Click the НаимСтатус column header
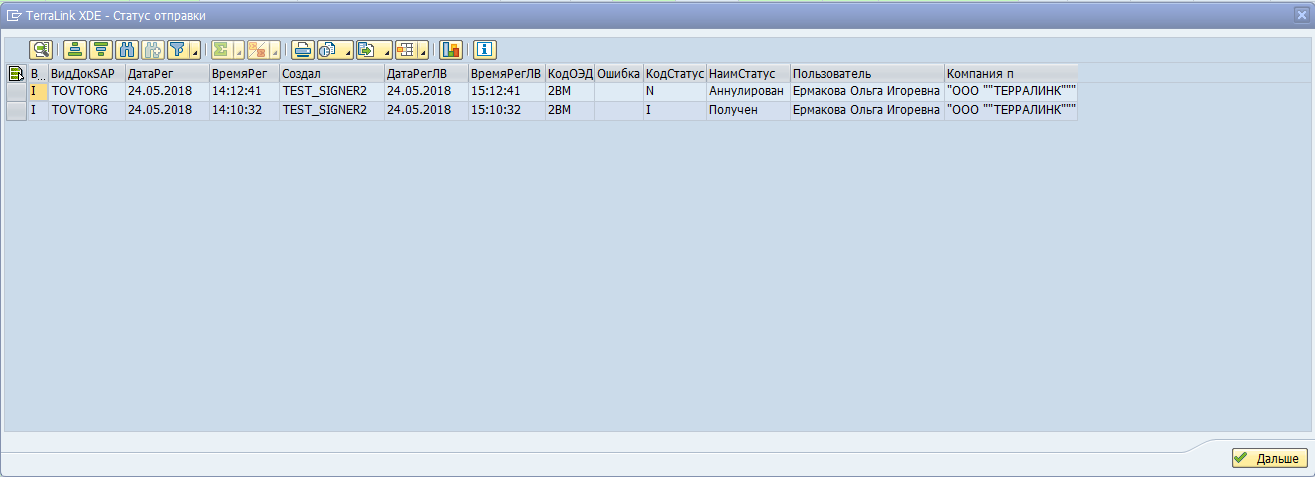1315x477 pixels. [x=748, y=73]
